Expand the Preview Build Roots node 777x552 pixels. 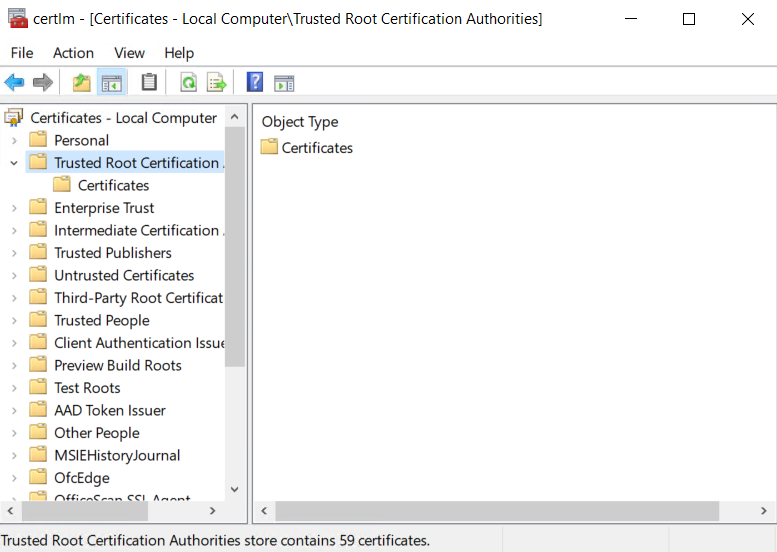pyautogui.click(x=14, y=366)
